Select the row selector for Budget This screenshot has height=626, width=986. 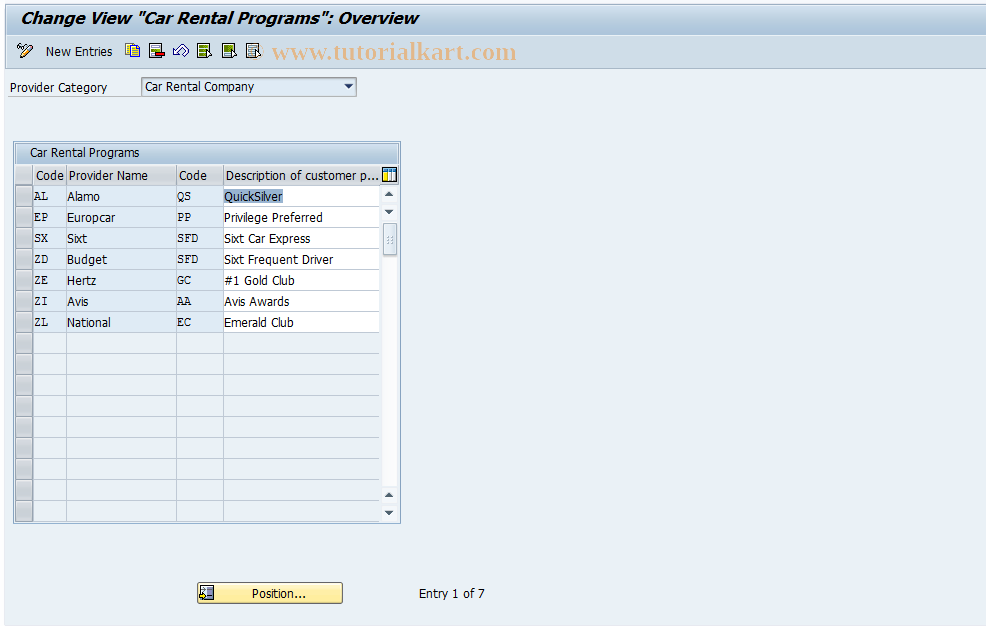pyautogui.click(x=24, y=260)
